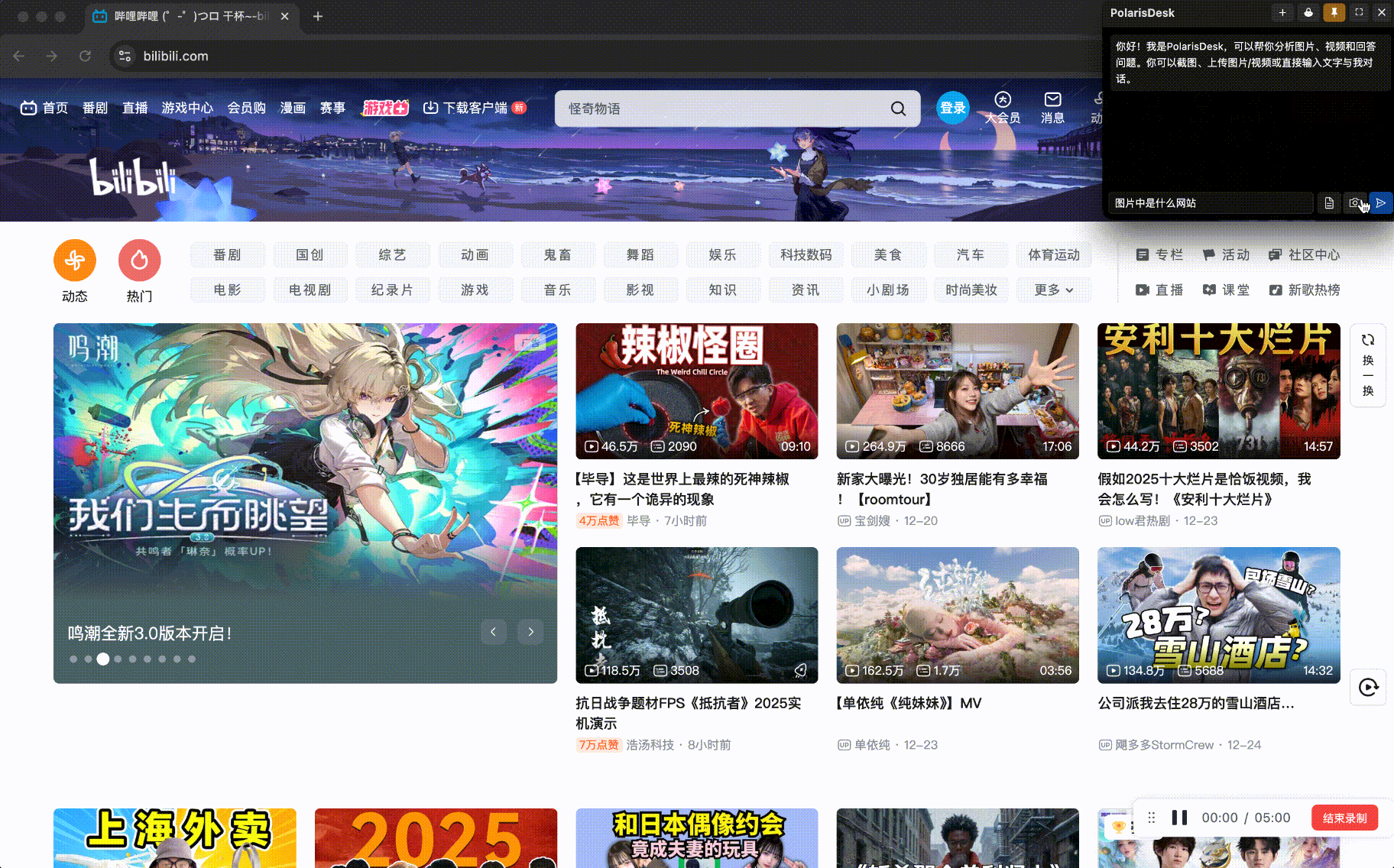Screen dimensions: 1394x868
Task: Open the 游戏中心 navigation item
Action: pos(187,108)
